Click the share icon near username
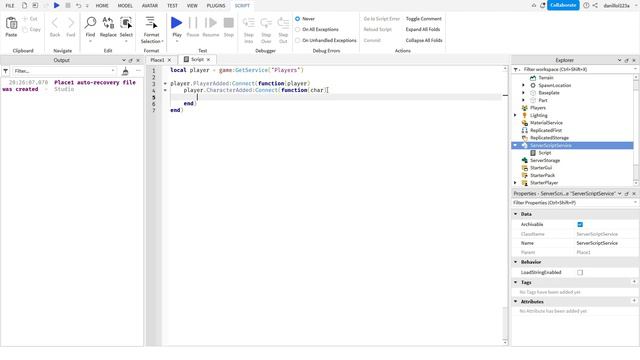The height and width of the screenshot is (360, 640). 595,5
